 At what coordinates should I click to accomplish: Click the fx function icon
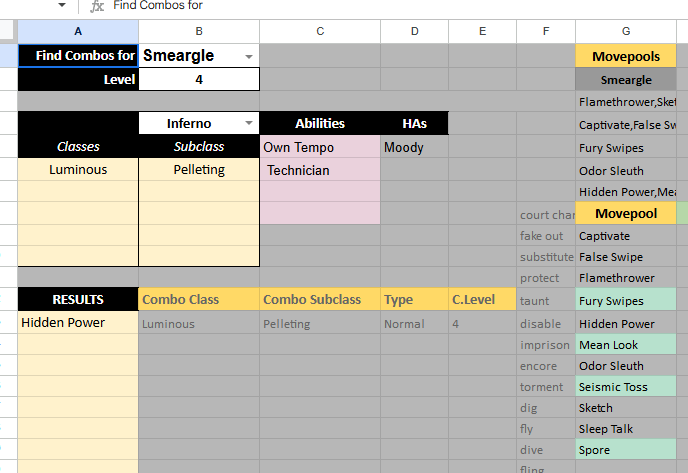click(x=97, y=6)
